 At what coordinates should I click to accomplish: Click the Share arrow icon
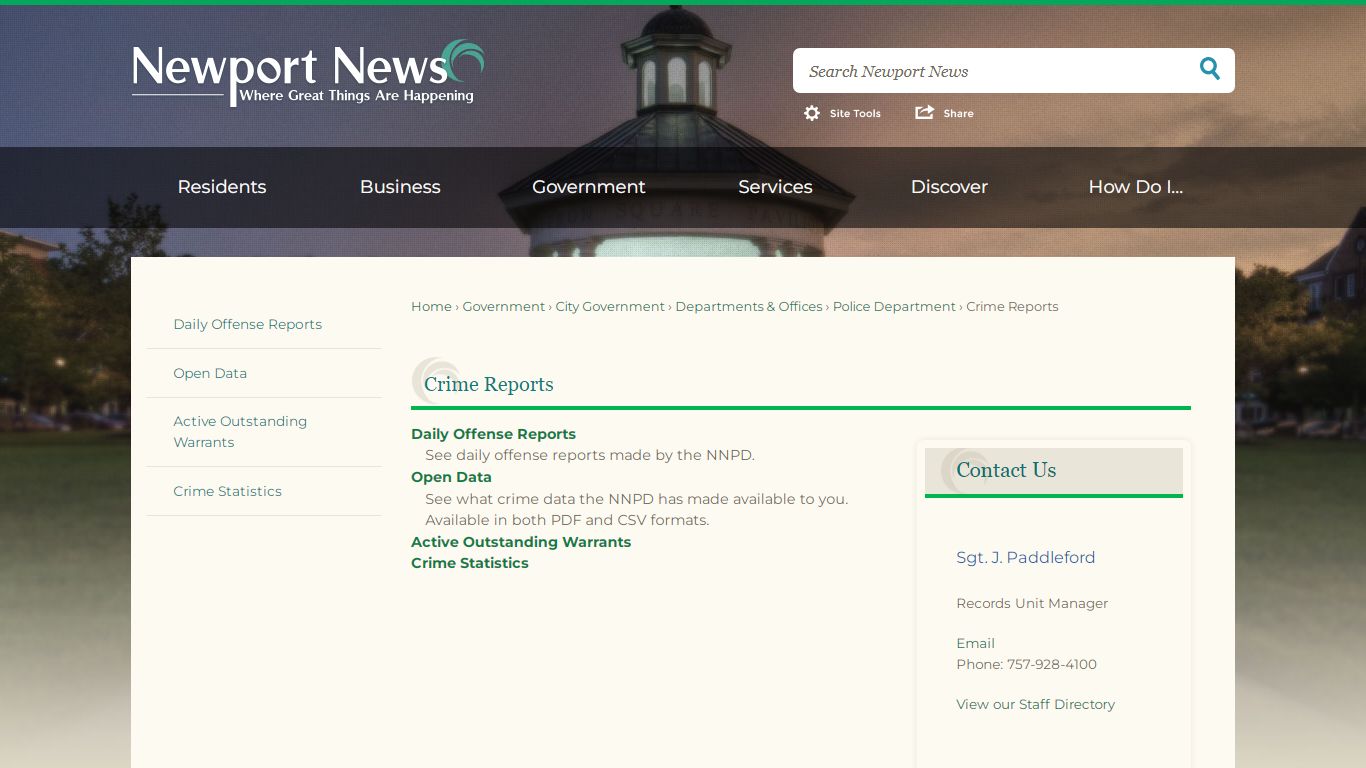pyautogui.click(x=924, y=112)
